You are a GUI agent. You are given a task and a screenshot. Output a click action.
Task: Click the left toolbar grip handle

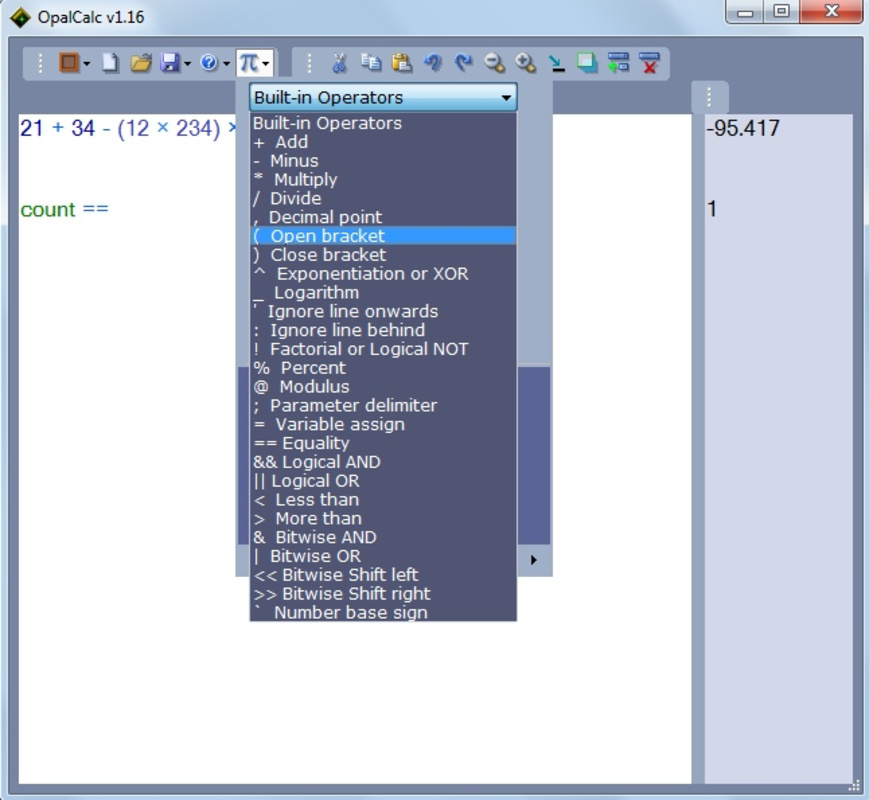(x=40, y=63)
